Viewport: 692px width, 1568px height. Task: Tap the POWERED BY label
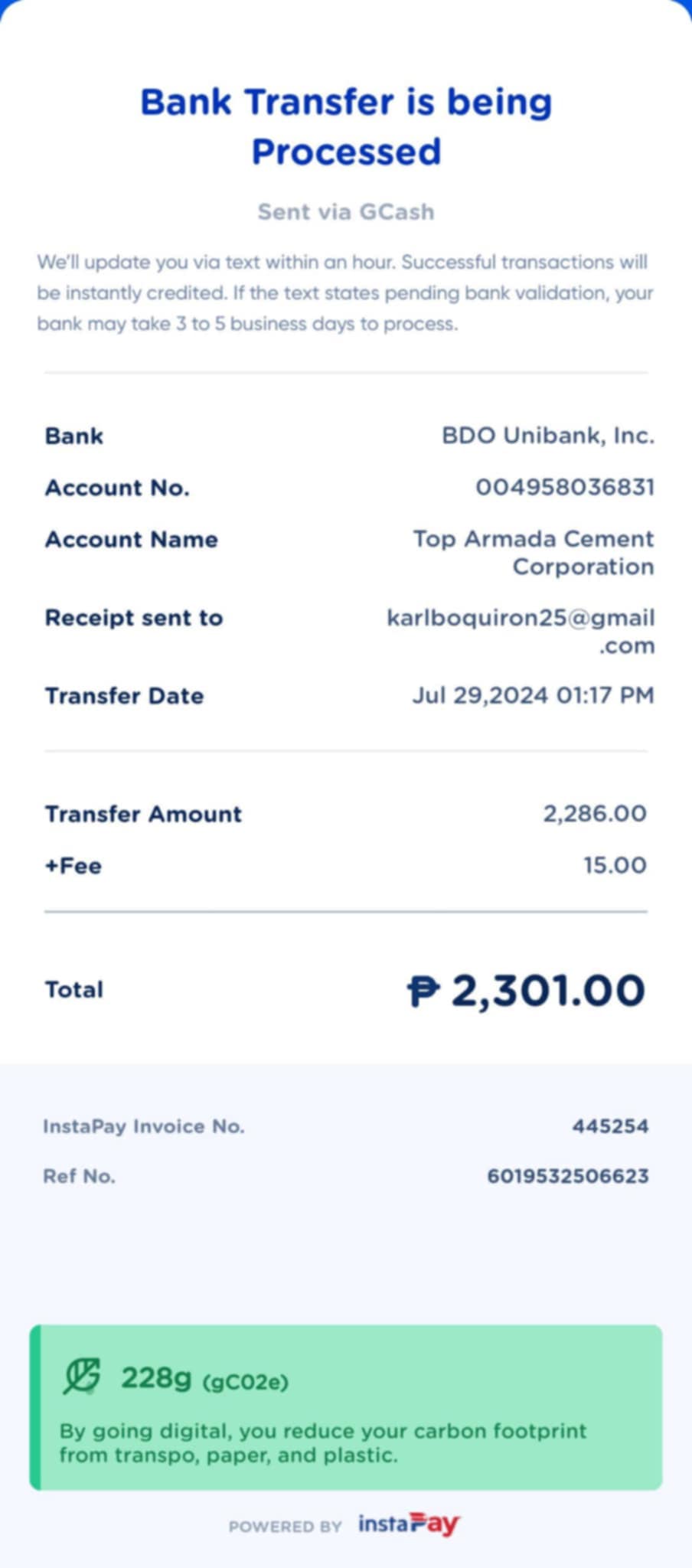pos(285,1527)
